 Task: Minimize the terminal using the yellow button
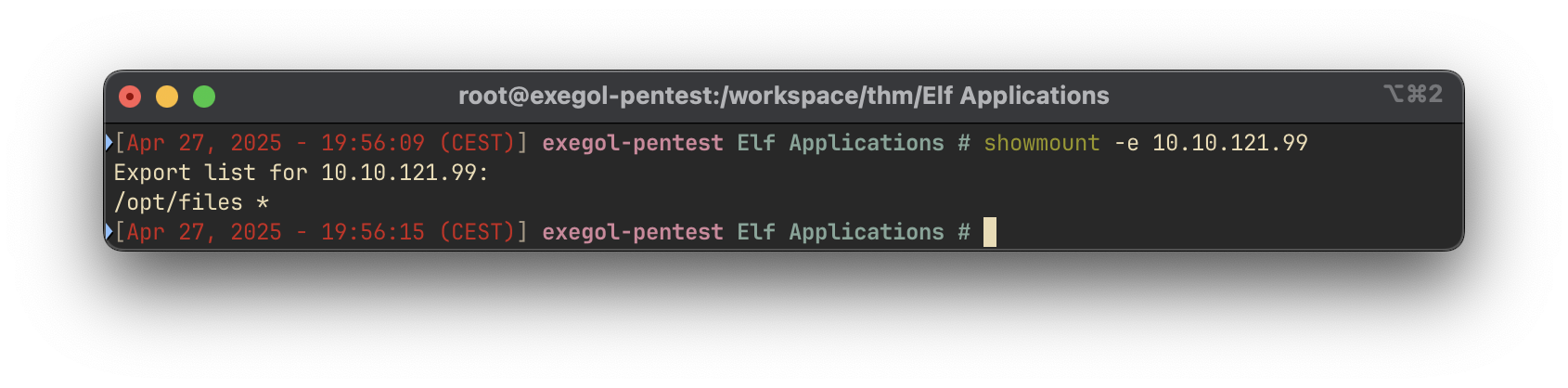pos(167,97)
